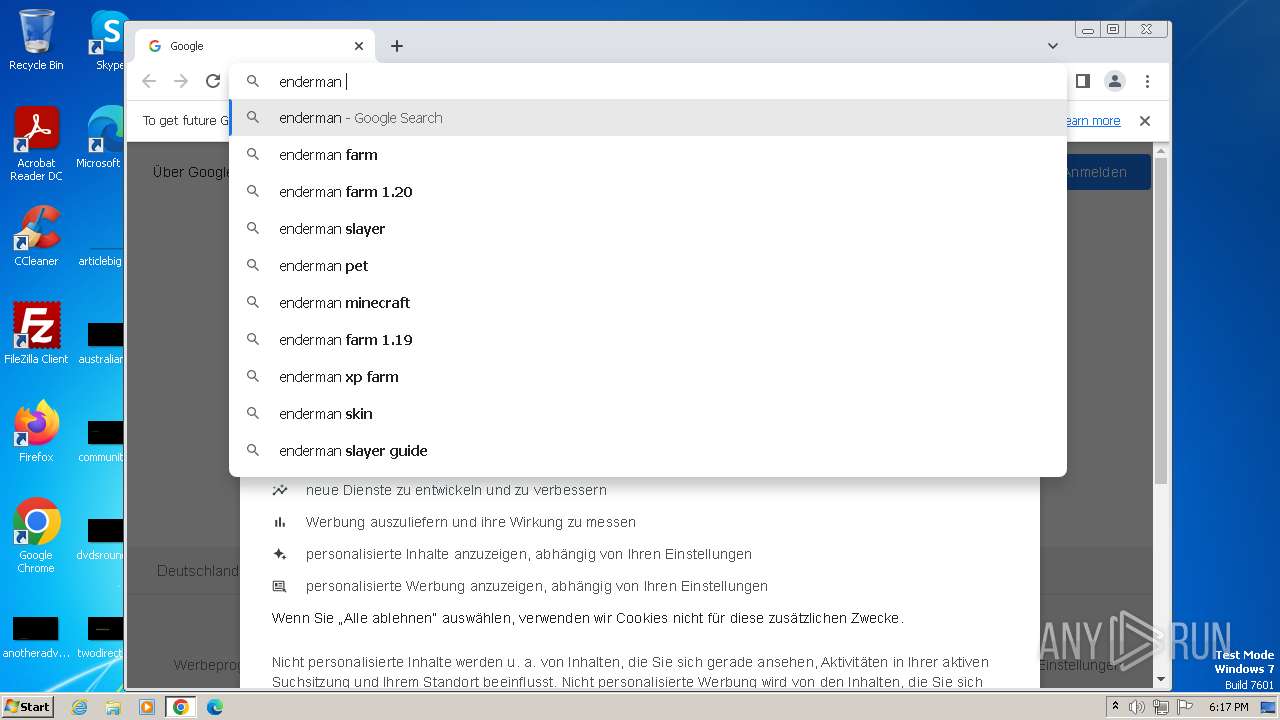Click the page scrollbar thumb

[x=1161, y=320]
